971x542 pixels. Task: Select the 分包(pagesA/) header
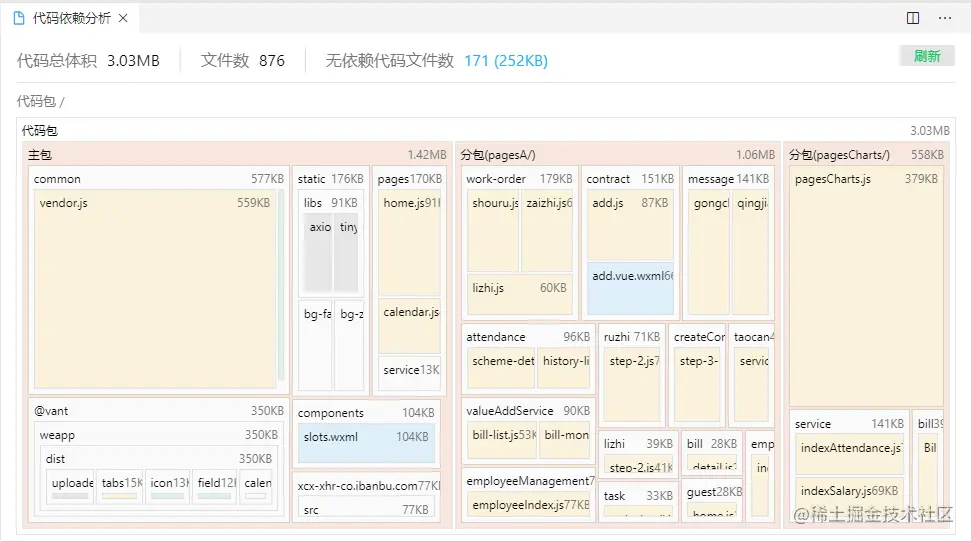[x=617, y=154]
